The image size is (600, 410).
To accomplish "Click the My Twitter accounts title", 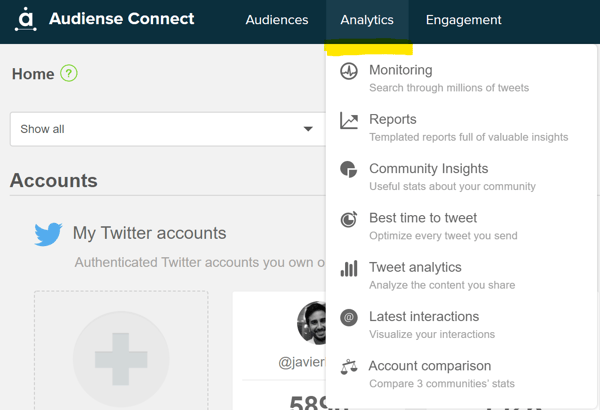I will [149, 233].
